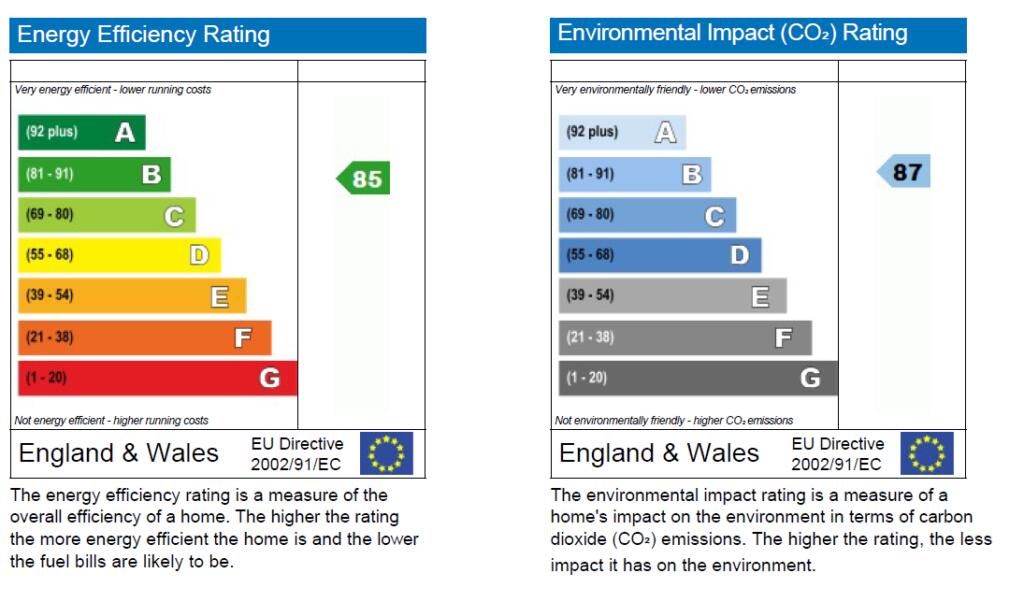The image size is (1024, 602).
Task: Click the yellow D (55-68) energy band
Action: [119, 255]
